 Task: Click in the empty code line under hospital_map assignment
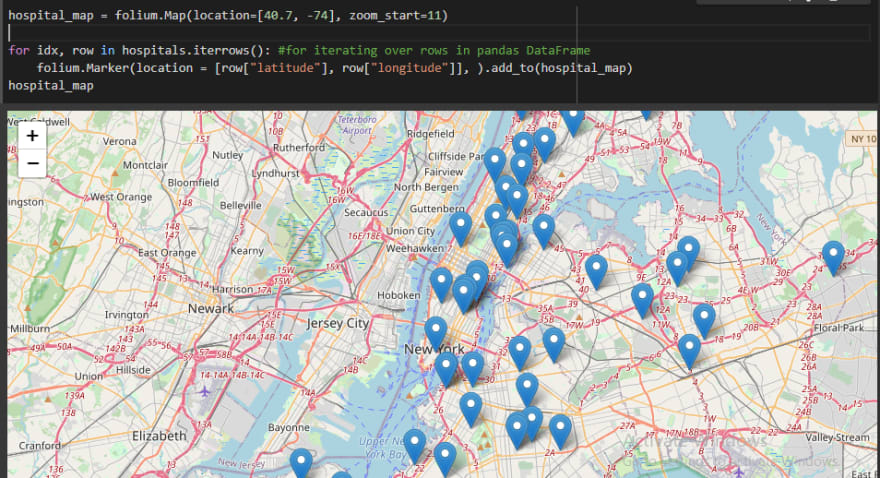439,33
